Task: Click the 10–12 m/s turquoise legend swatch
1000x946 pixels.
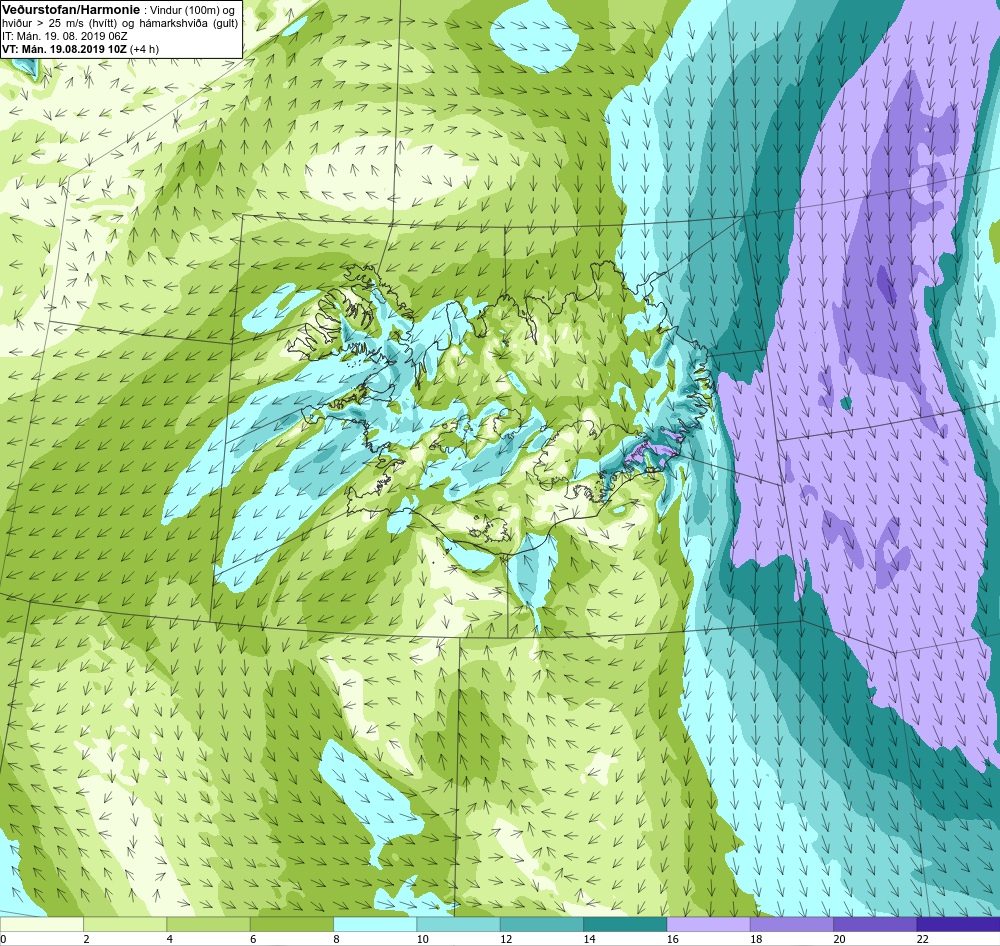Action: 459,924
